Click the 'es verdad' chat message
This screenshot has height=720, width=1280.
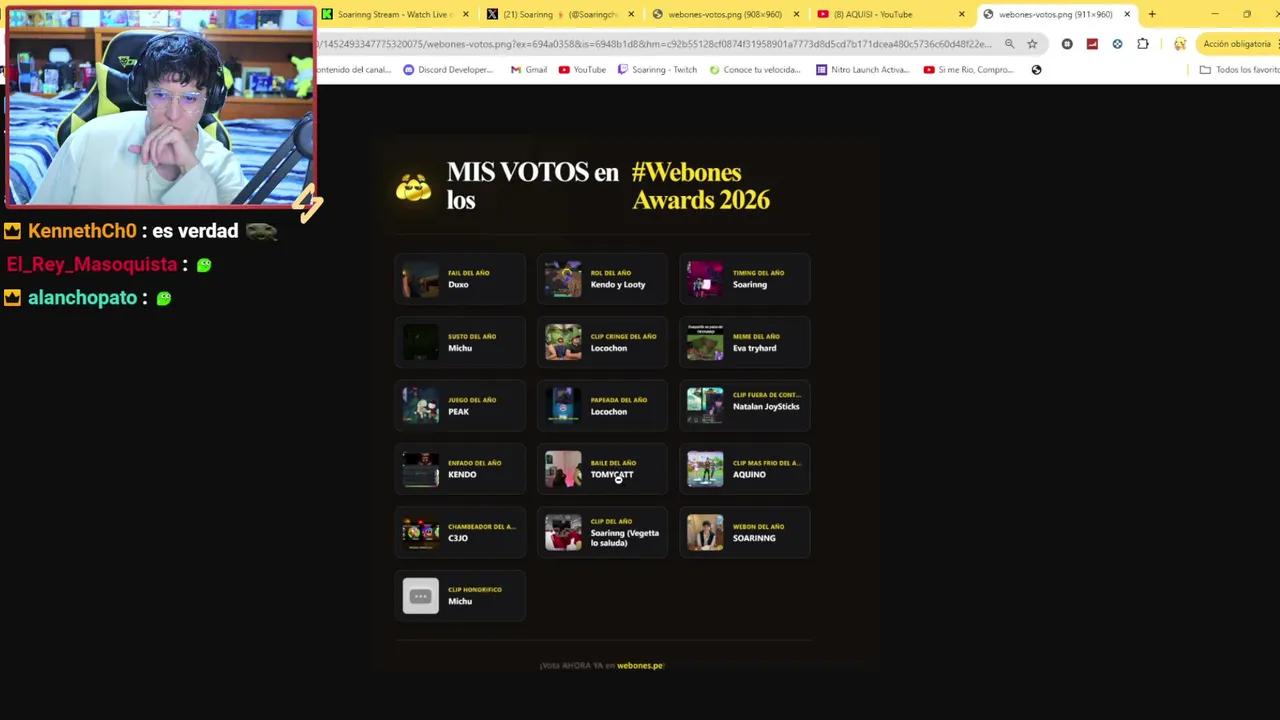(x=195, y=231)
